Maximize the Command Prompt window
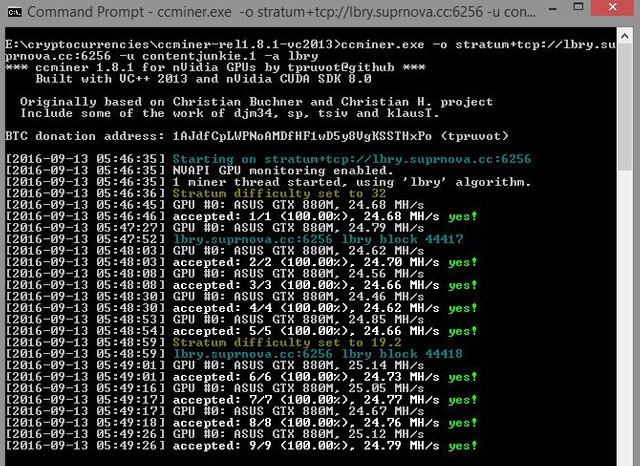 (x=578, y=7)
